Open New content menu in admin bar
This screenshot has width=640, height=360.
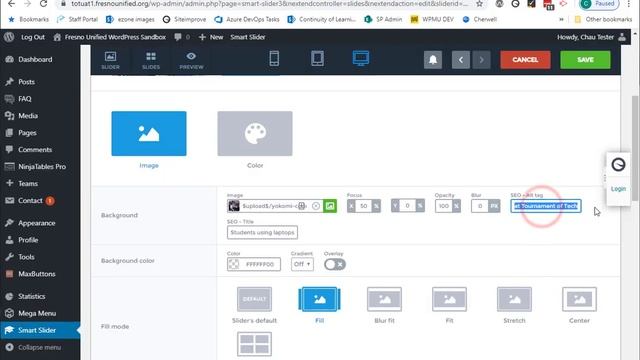click(x=211, y=37)
